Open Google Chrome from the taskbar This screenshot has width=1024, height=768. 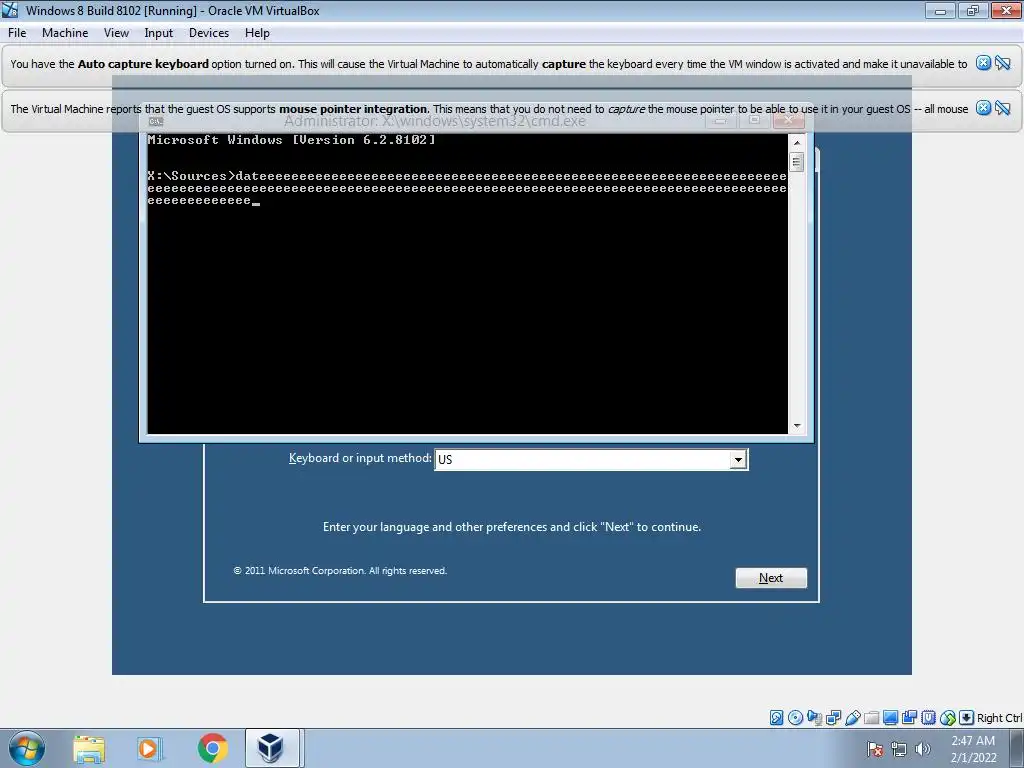click(212, 748)
